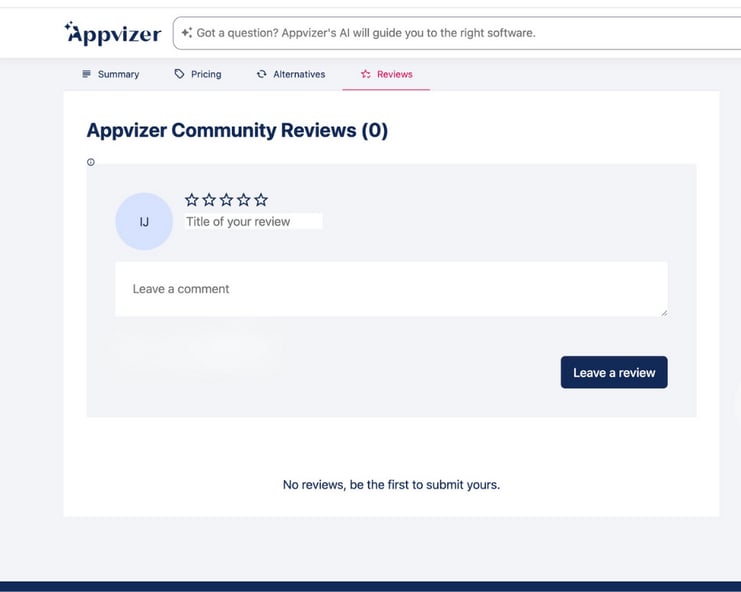Switch to the Pricing tab

coord(197,74)
